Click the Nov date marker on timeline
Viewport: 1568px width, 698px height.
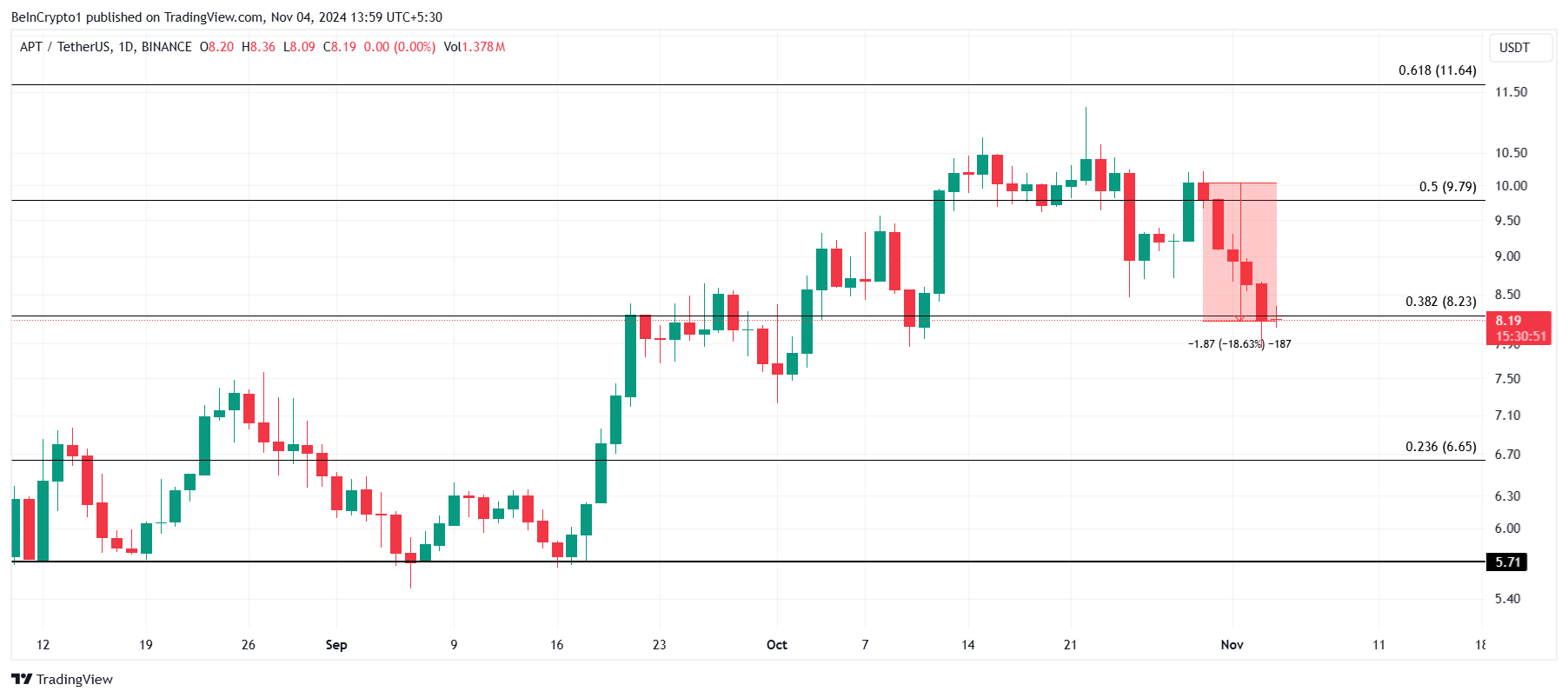[1232, 645]
